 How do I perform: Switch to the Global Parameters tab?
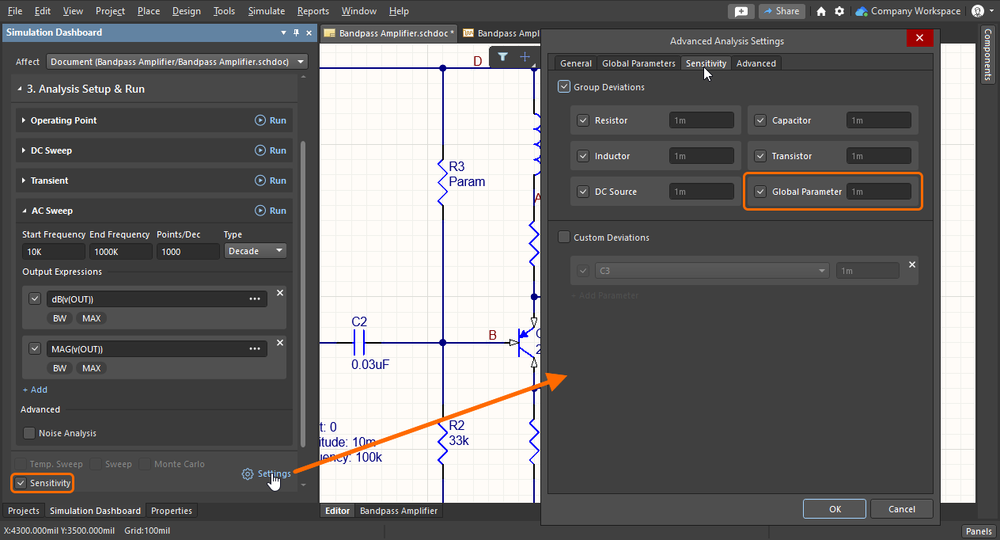point(638,63)
